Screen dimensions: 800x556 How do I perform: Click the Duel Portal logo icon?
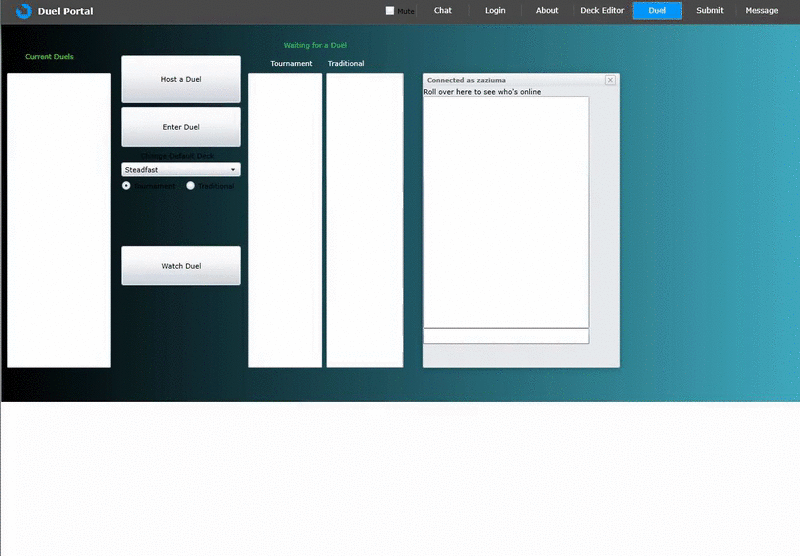(x=23, y=11)
